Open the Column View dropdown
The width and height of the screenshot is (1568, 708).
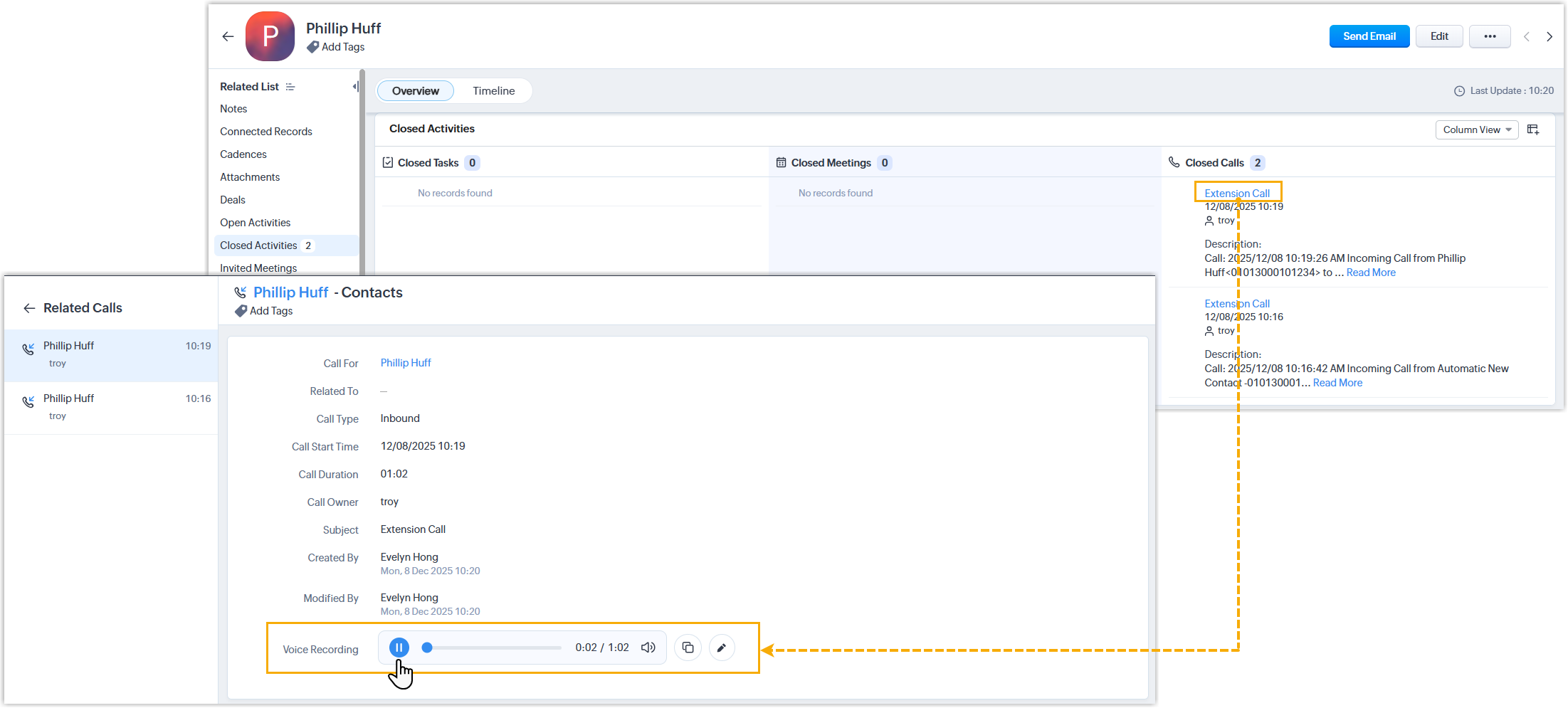click(x=1476, y=130)
